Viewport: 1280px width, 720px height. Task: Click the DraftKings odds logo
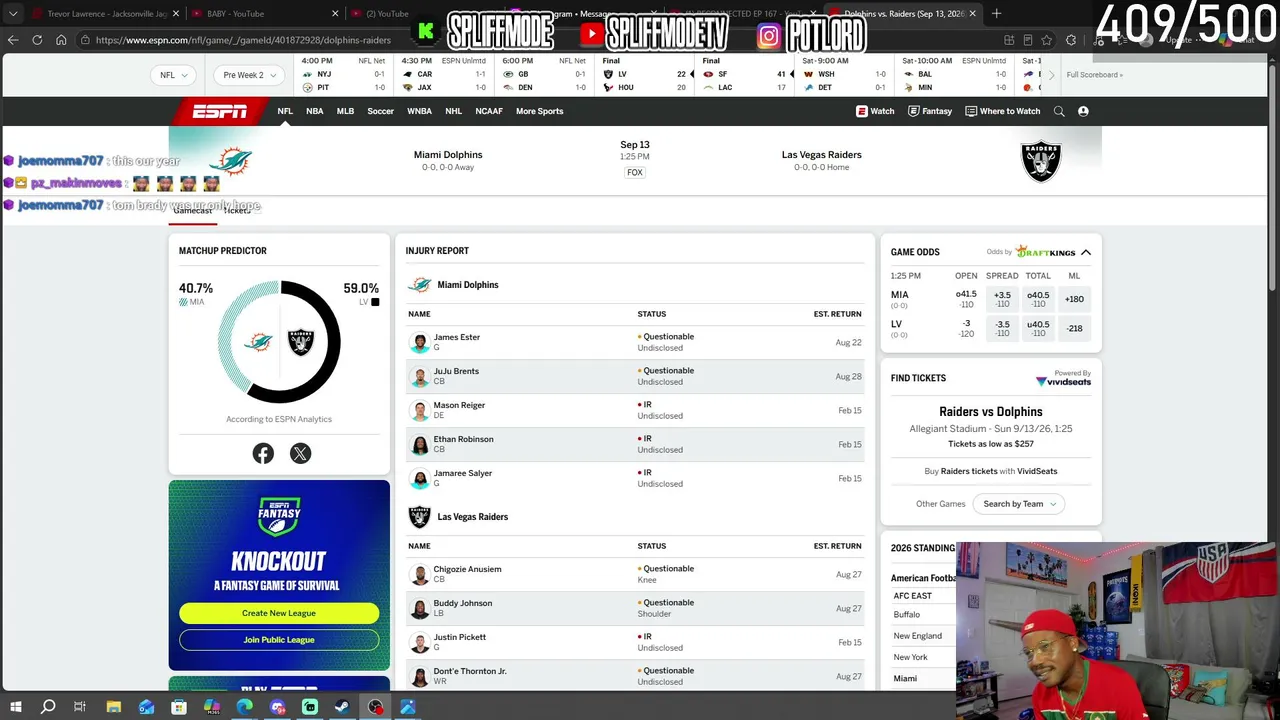click(x=1045, y=252)
